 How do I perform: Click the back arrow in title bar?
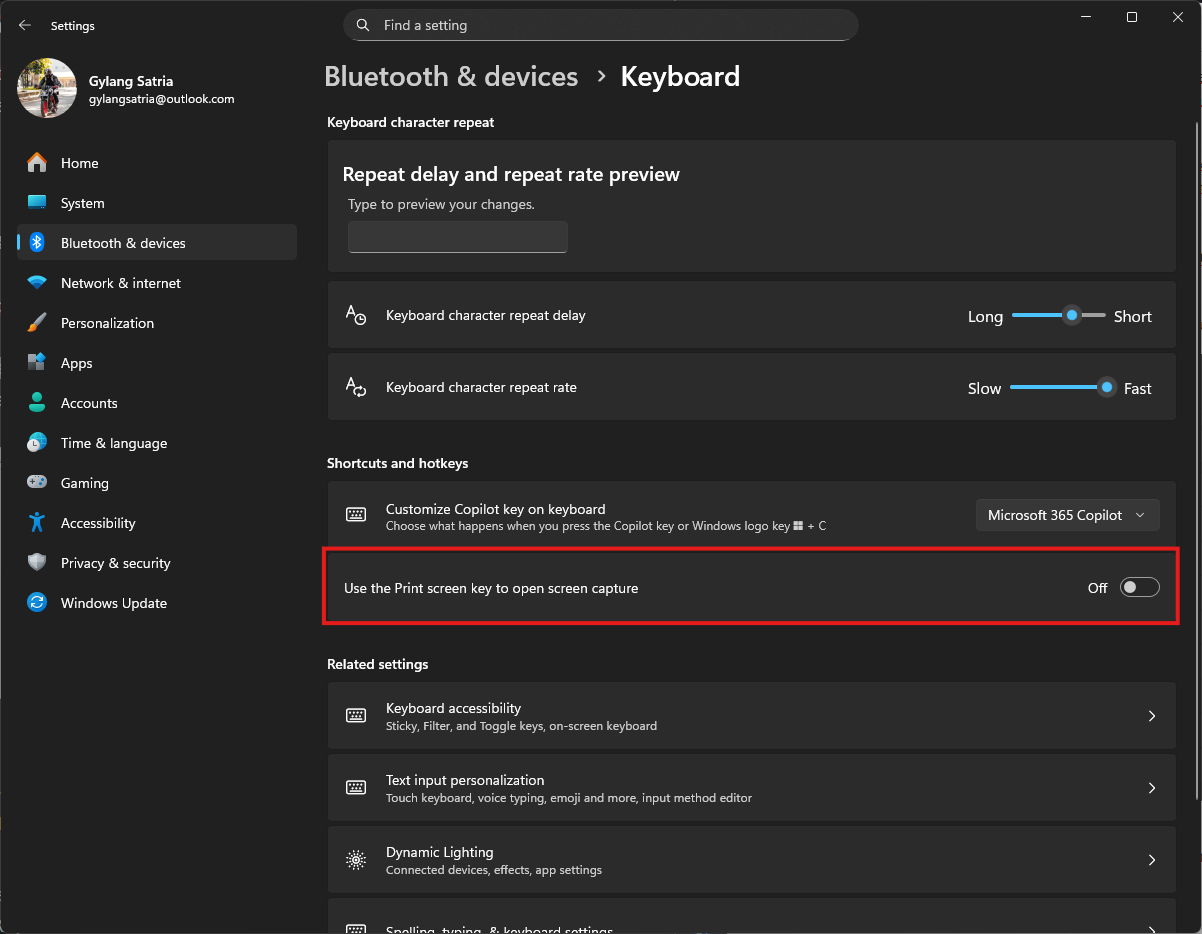point(25,26)
